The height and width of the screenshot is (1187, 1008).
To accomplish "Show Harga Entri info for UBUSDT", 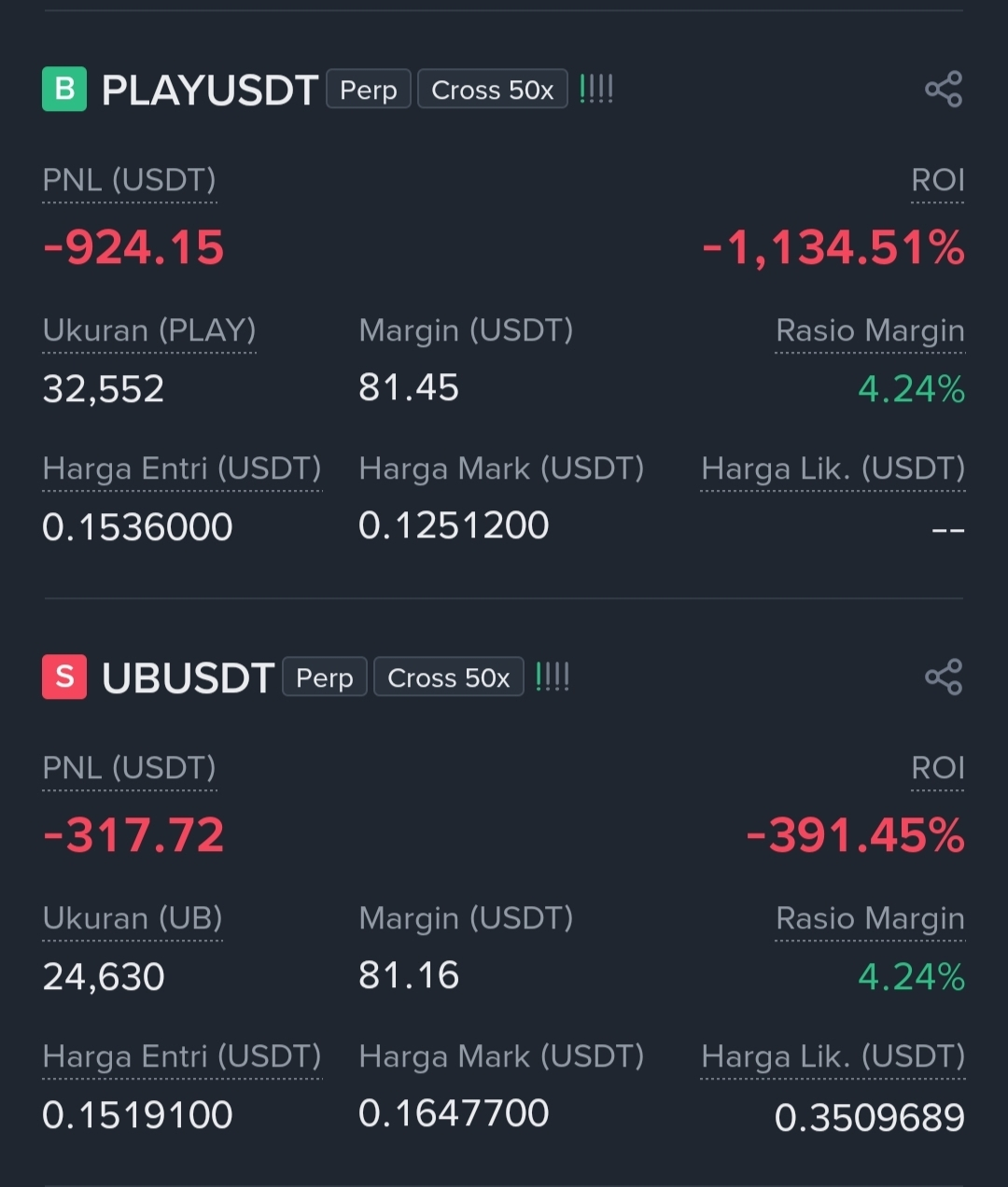I will (x=182, y=1057).
